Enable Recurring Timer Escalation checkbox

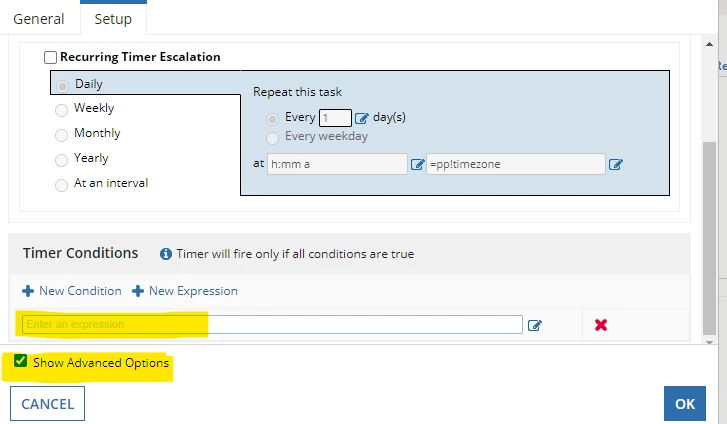click(x=50, y=57)
